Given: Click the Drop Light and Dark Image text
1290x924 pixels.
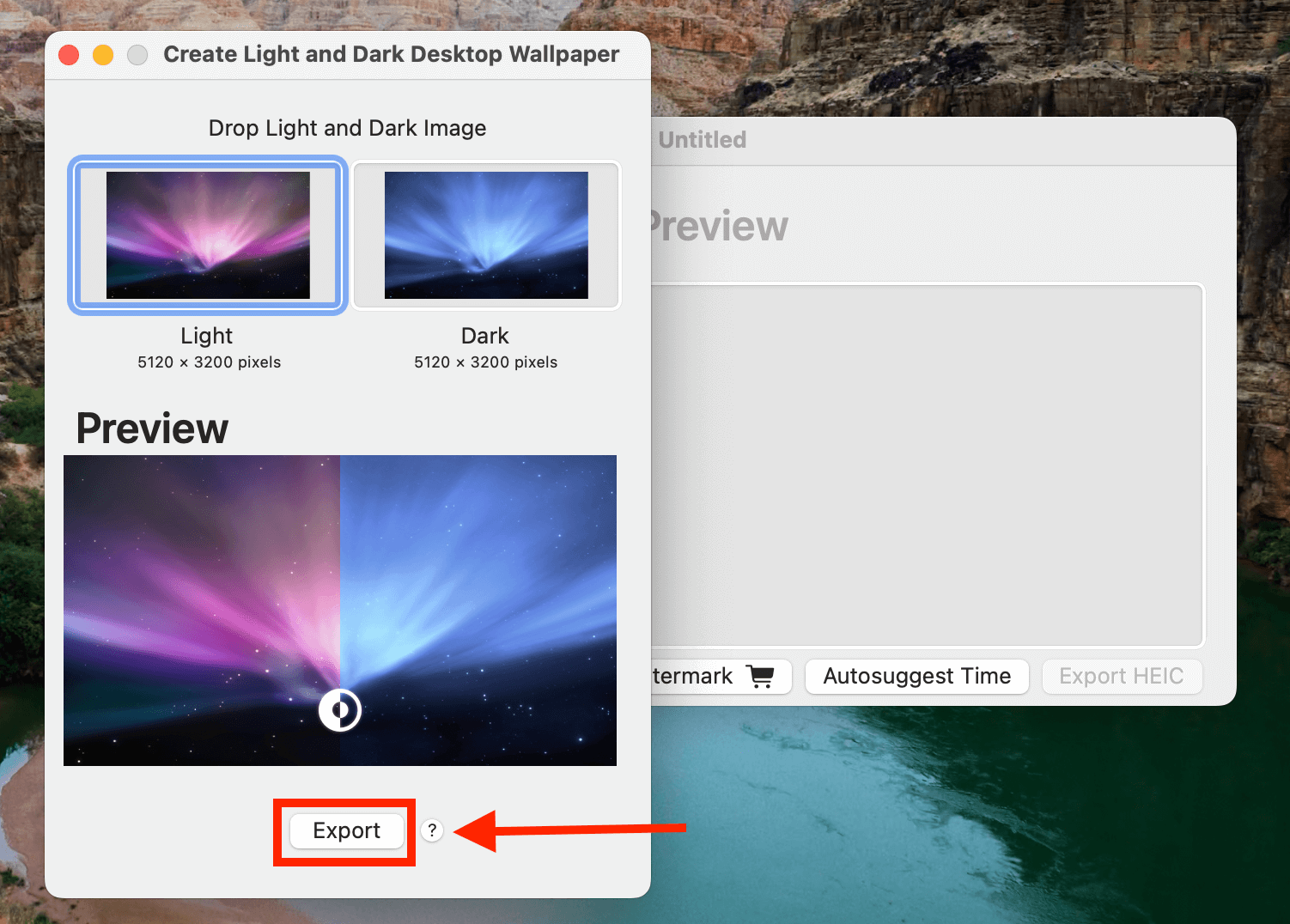Looking at the screenshot, I should click(x=347, y=128).
